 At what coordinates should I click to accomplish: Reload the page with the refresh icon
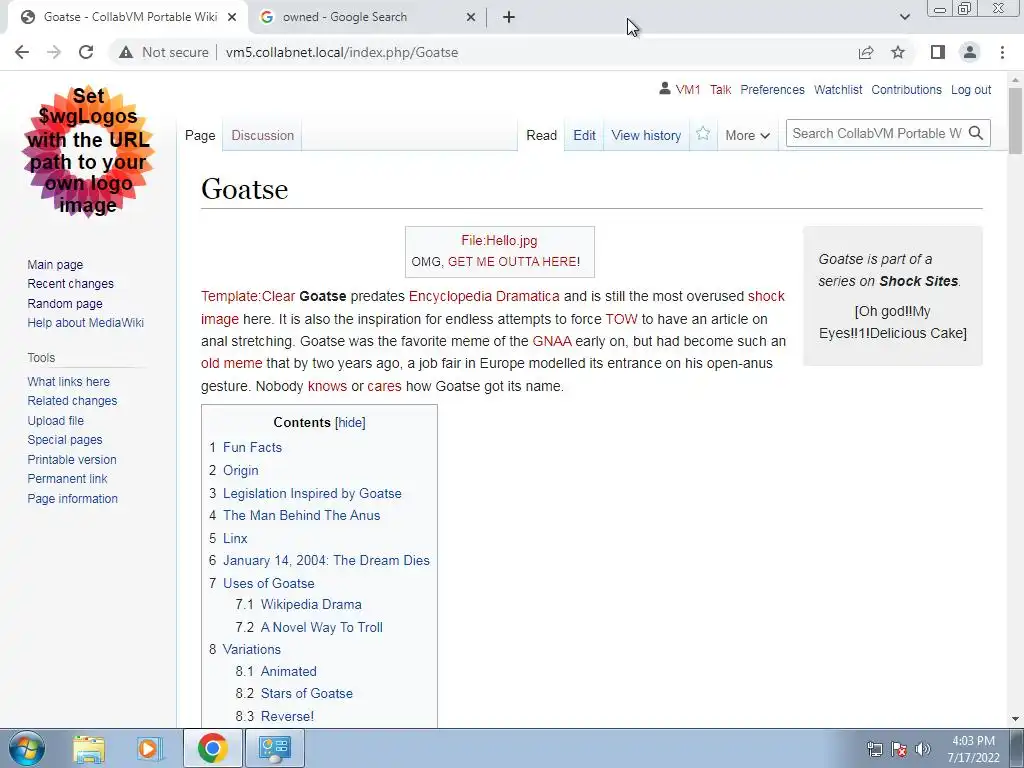pyautogui.click(x=86, y=52)
